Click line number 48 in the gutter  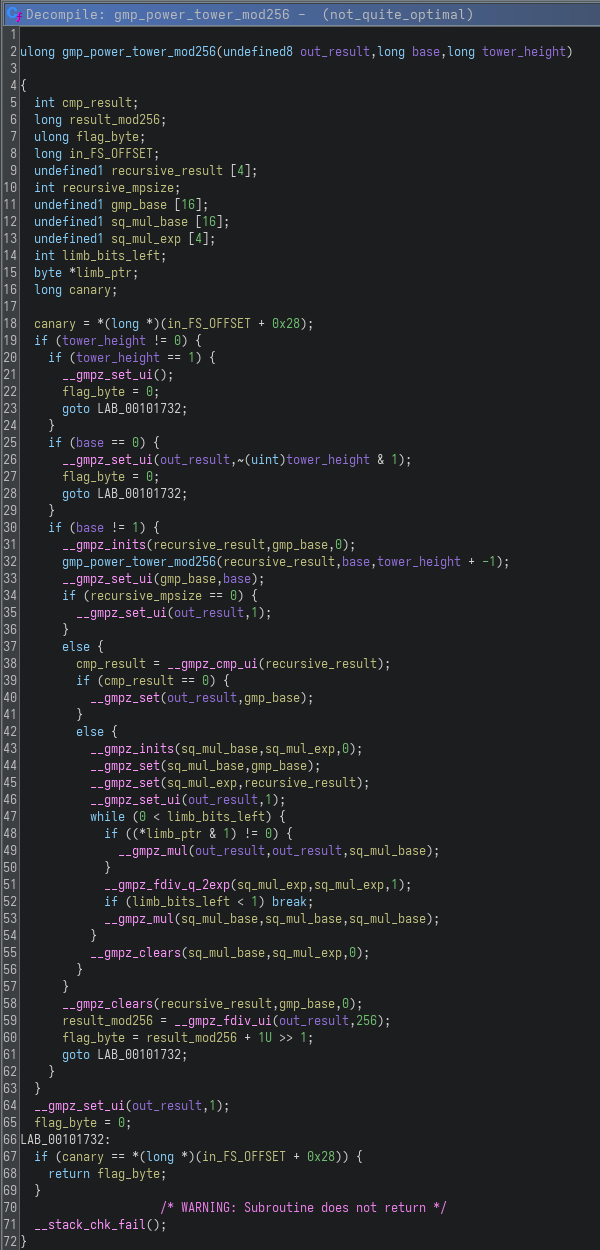point(10,833)
